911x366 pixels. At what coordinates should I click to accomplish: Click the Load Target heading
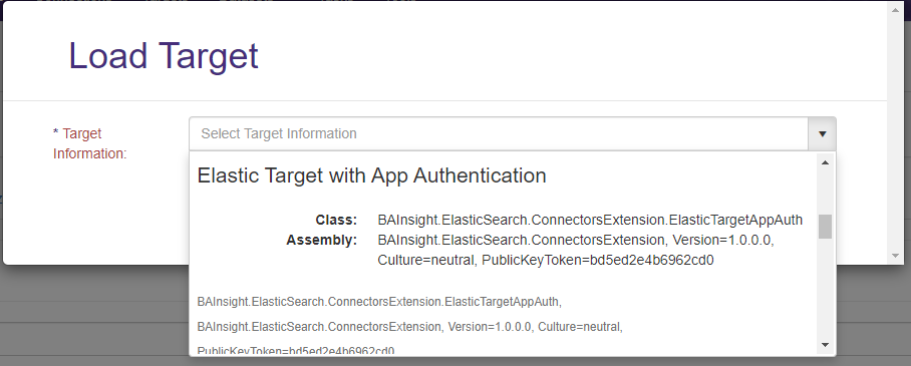pyautogui.click(x=163, y=56)
